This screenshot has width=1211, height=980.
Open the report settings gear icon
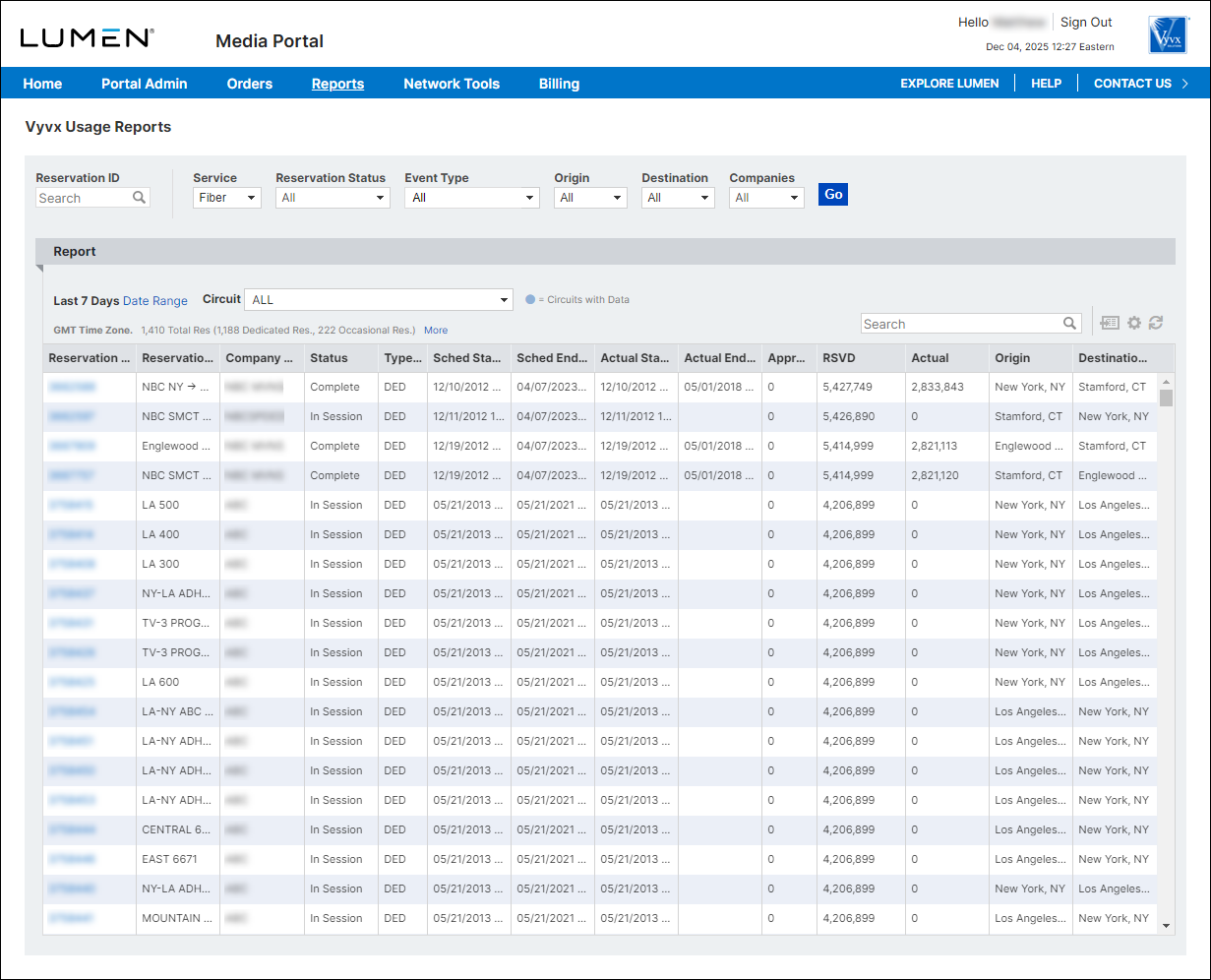point(1134,323)
